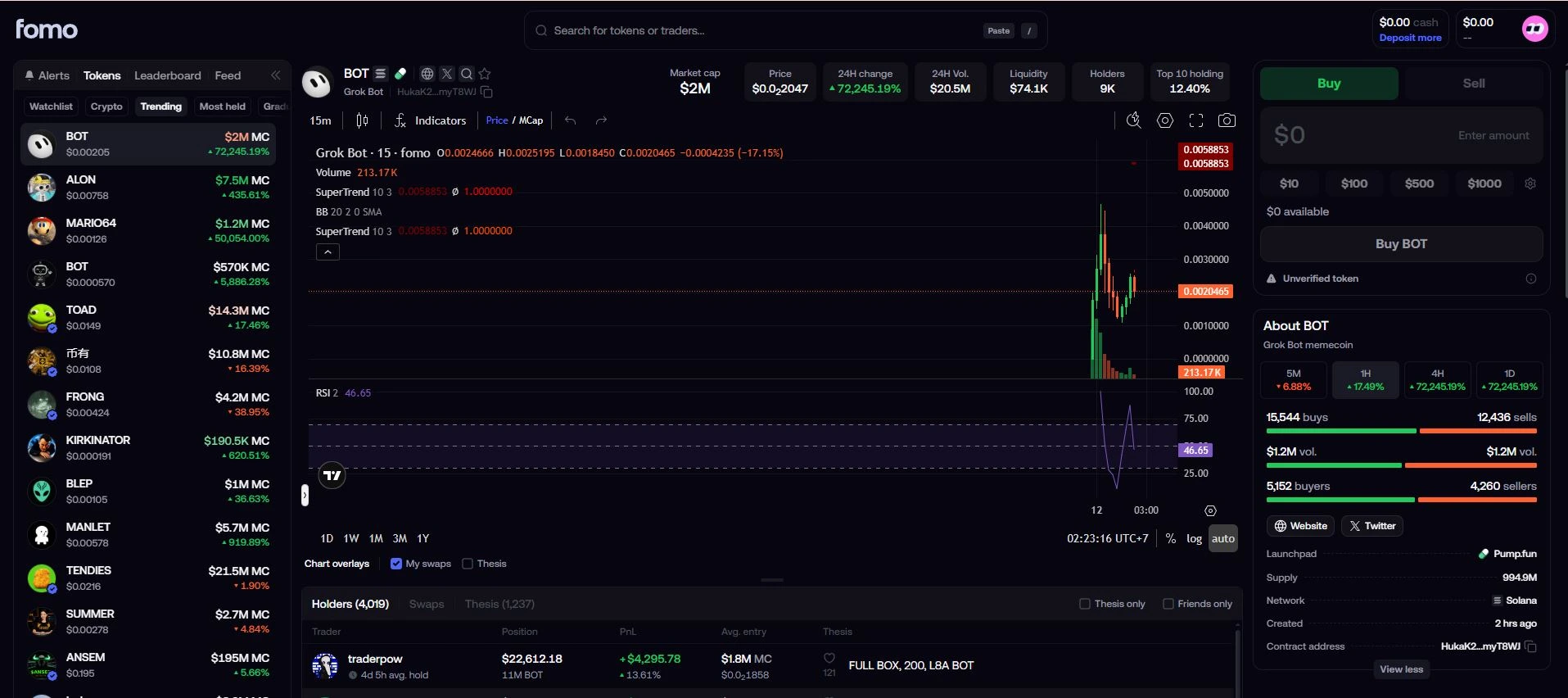This screenshot has height=698, width=1568.
Task: Enable the Friends only filter
Action: pos(1168,604)
